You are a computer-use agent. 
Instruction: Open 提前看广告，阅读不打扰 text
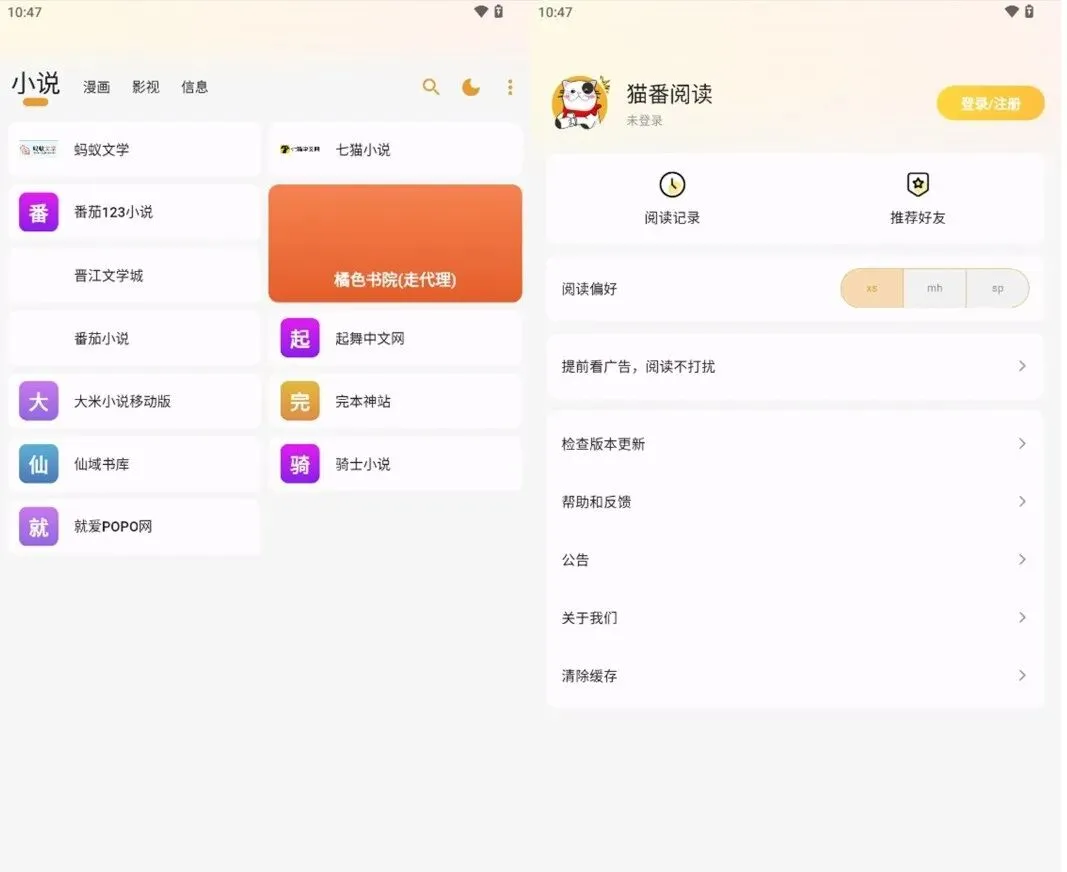[x=638, y=366]
